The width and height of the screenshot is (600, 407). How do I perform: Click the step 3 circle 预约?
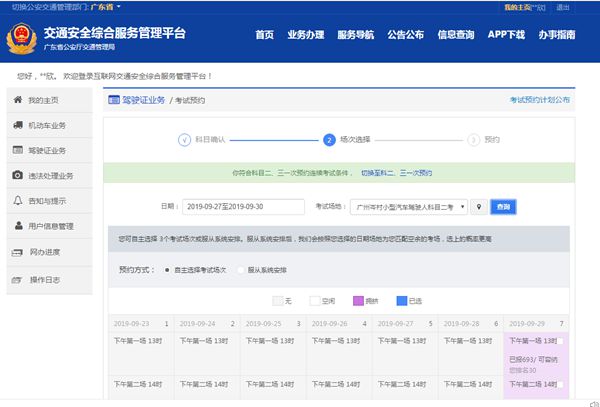(473, 140)
